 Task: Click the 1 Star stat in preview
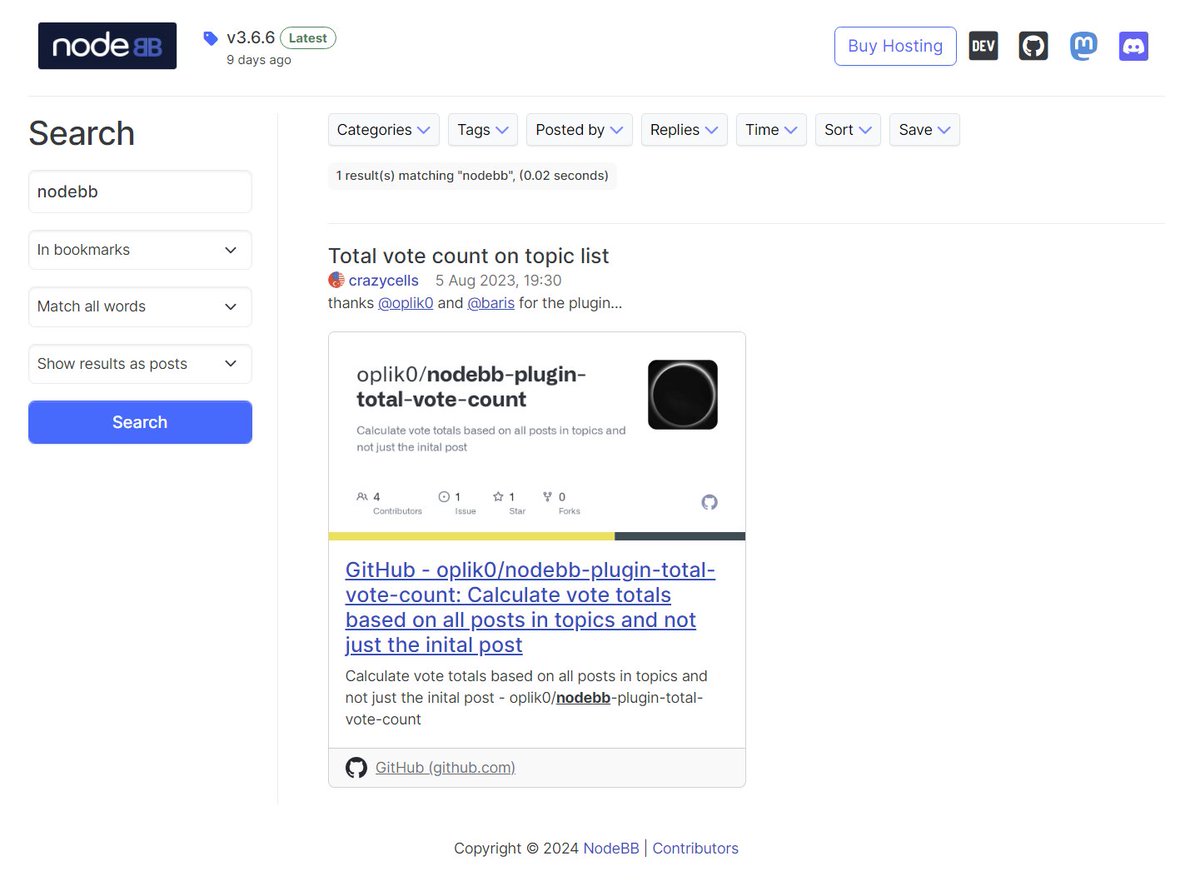pyautogui.click(x=508, y=503)
